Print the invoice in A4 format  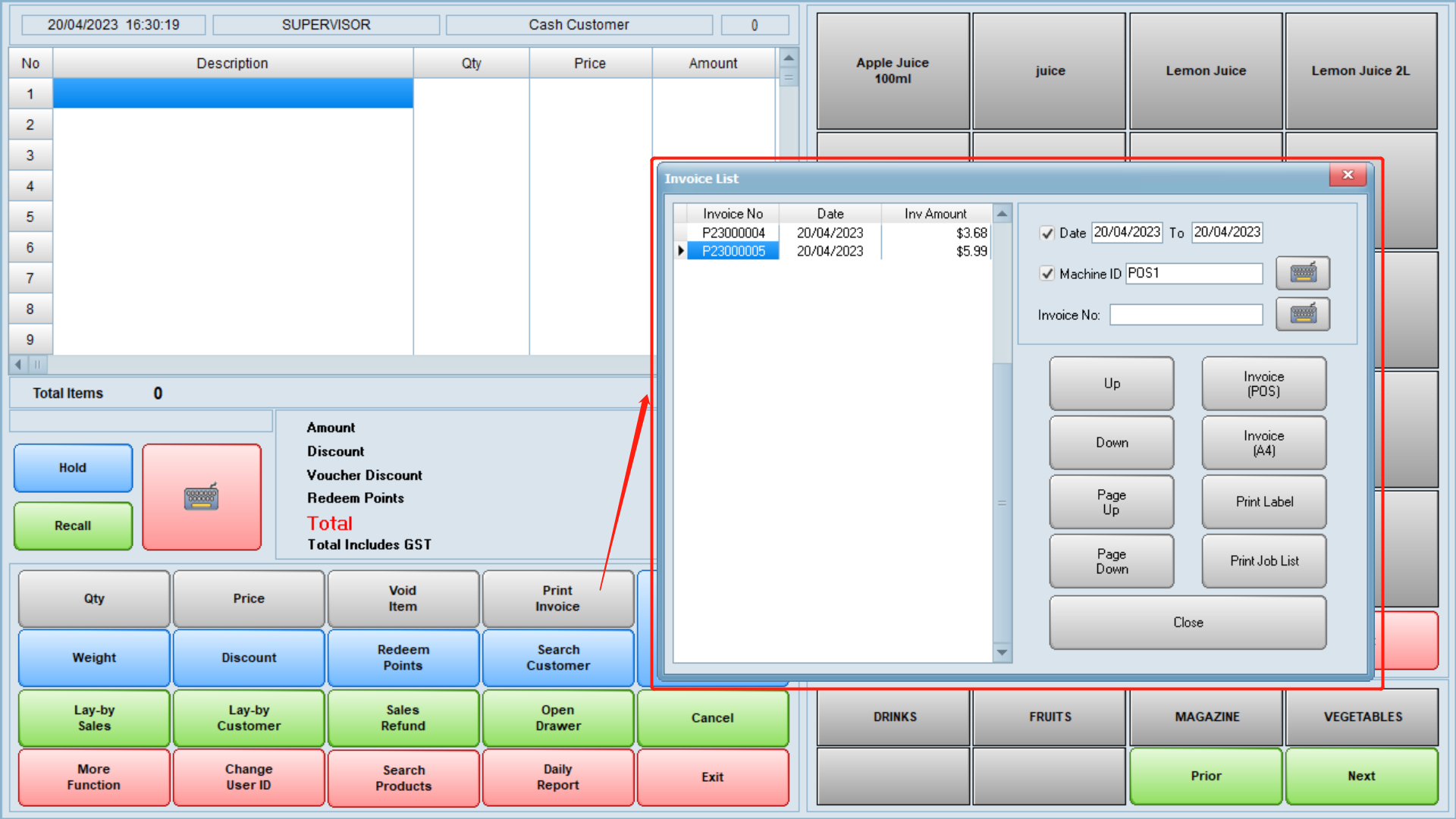[x=1263, y=442]
